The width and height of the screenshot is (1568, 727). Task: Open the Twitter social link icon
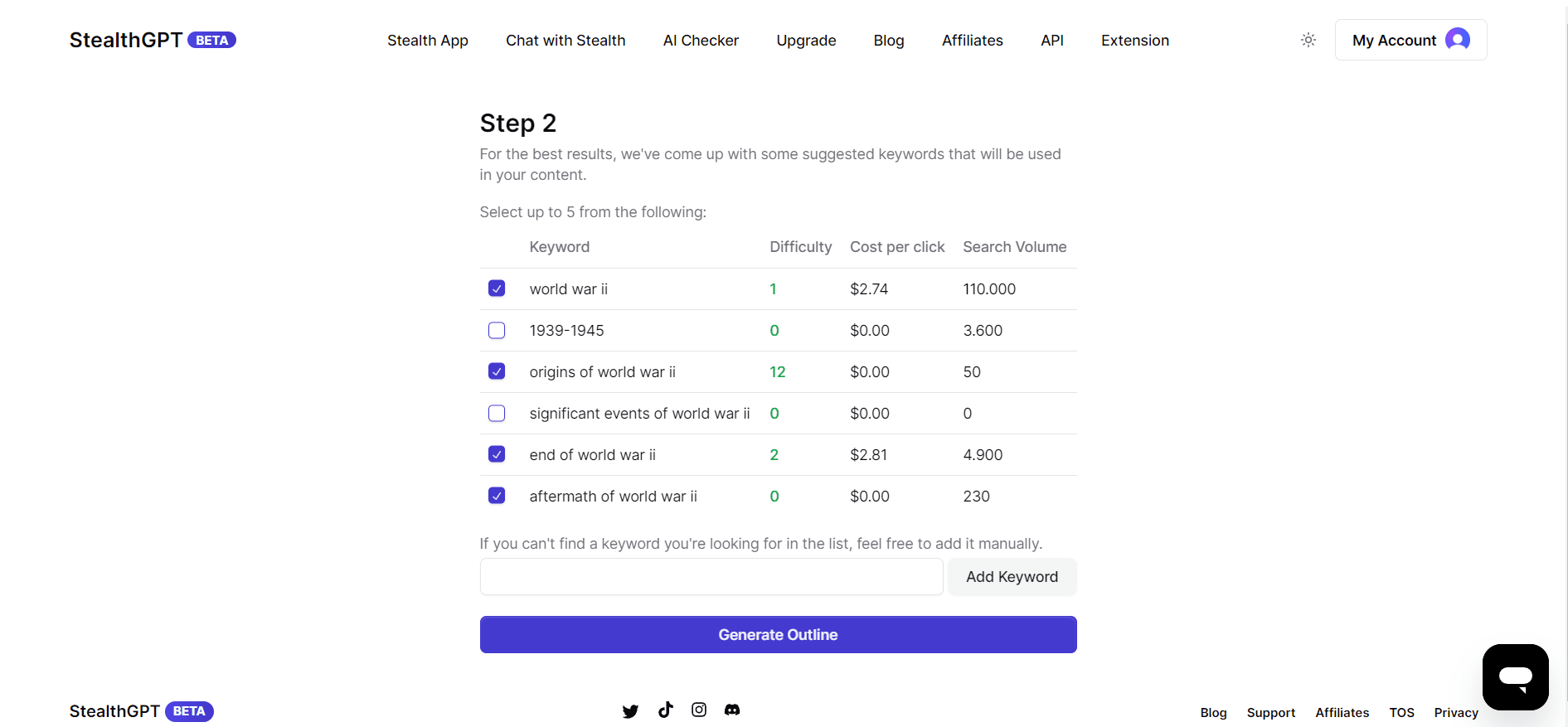tap(630, 711)
